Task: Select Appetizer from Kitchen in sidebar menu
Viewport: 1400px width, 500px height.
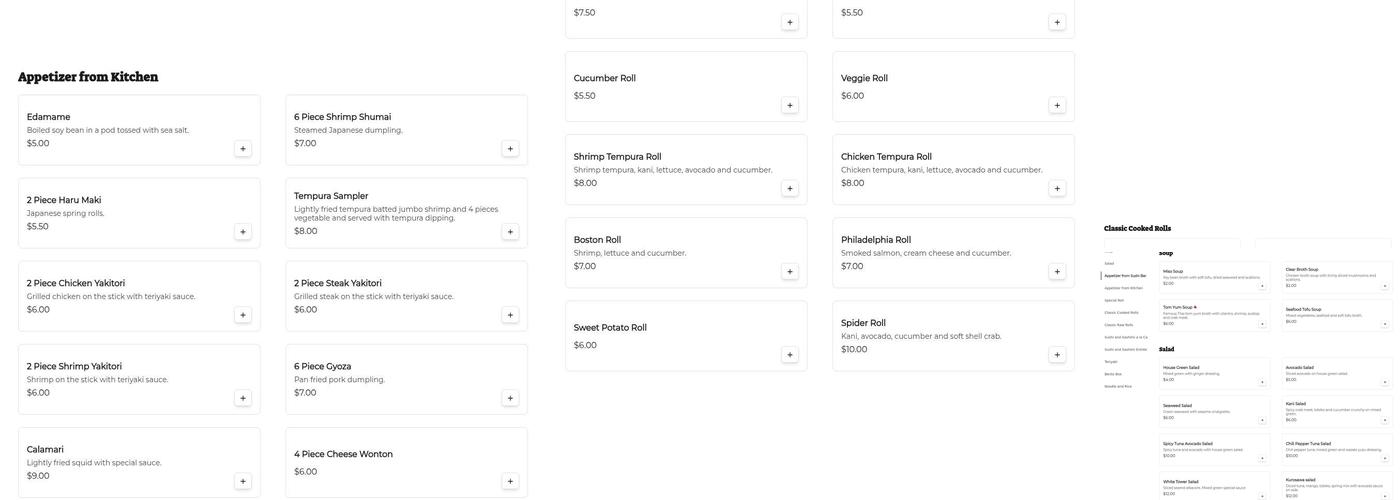Action: (1123, 288)
